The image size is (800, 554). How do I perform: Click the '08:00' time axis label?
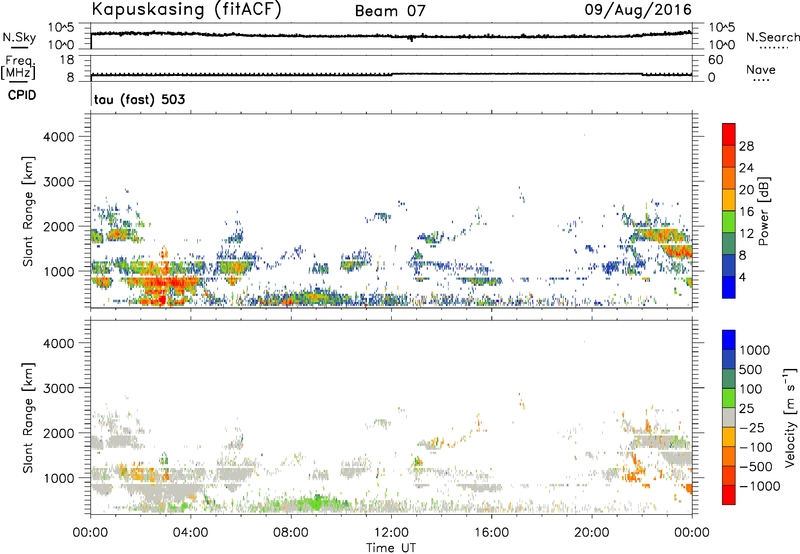291,533
